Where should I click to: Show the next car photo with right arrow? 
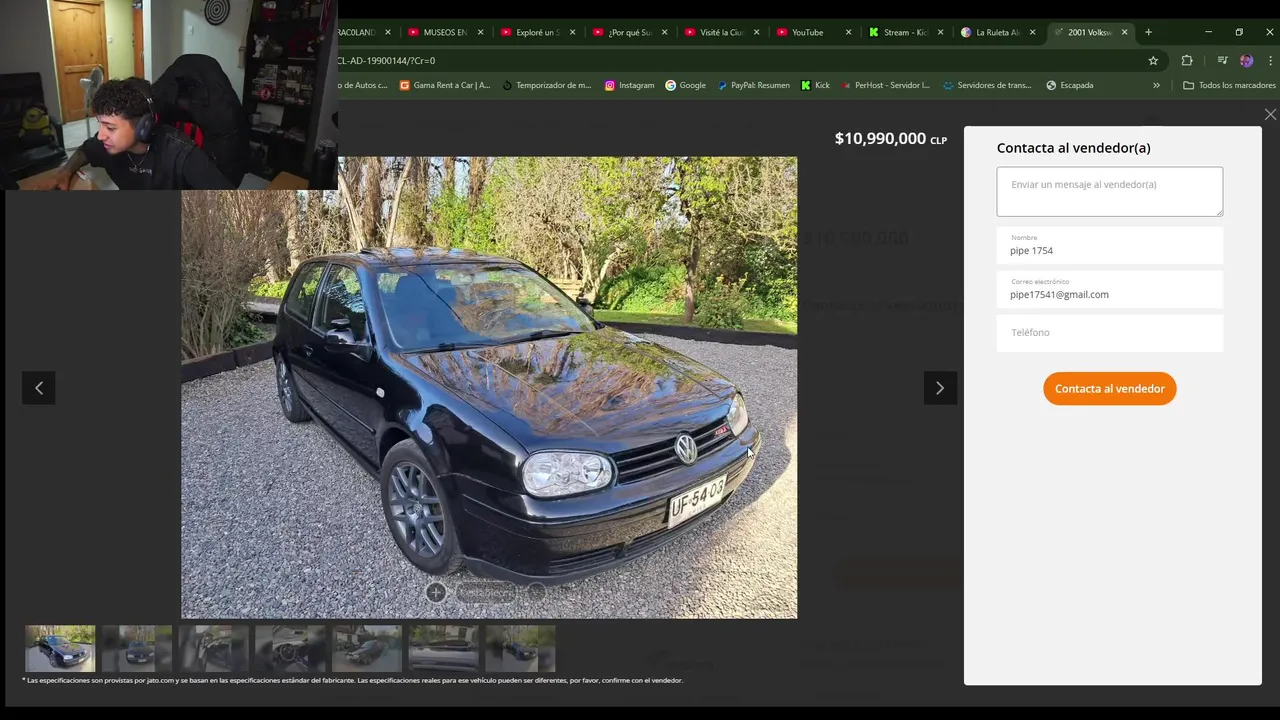point(940,388)
